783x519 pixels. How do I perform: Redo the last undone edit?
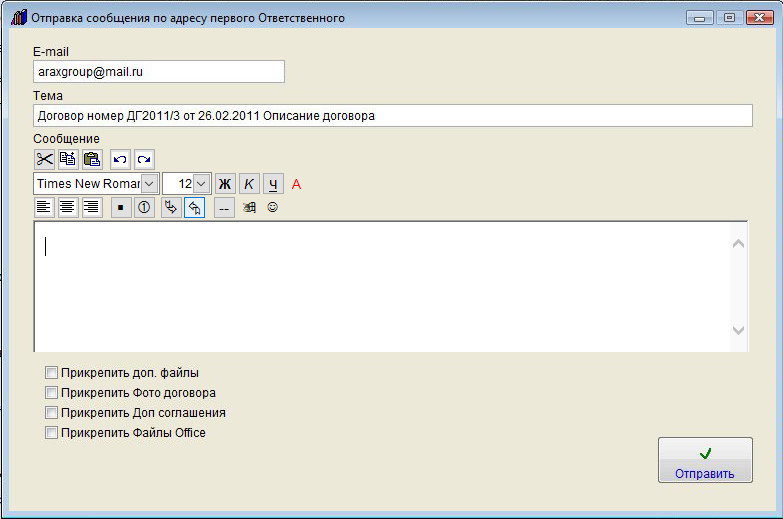[x=144, y=159]
